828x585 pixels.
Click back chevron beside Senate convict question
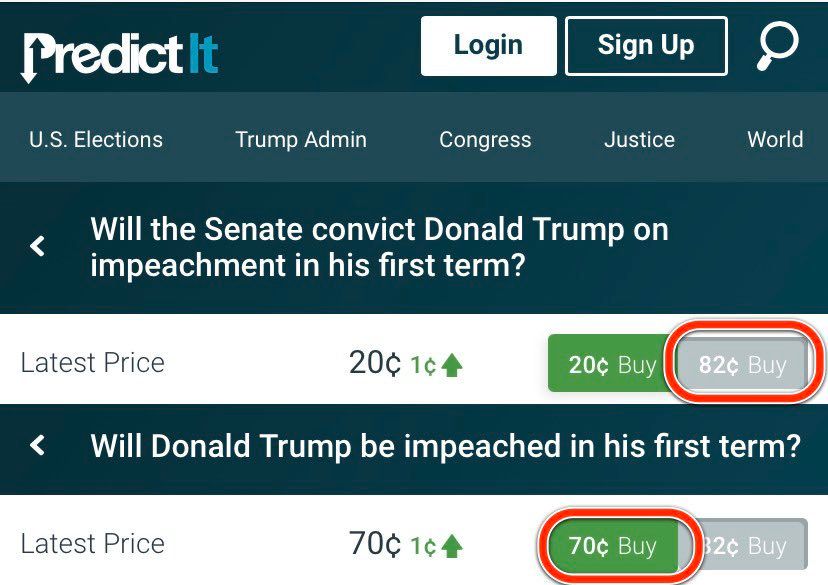38,246
